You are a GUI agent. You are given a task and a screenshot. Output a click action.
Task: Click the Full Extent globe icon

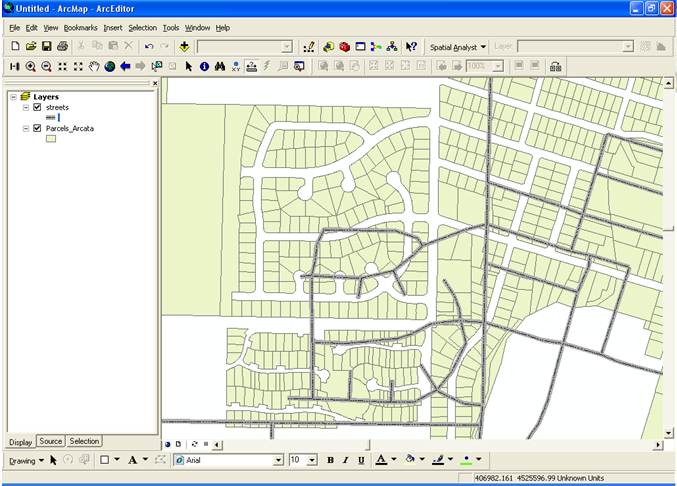point(110,66)
